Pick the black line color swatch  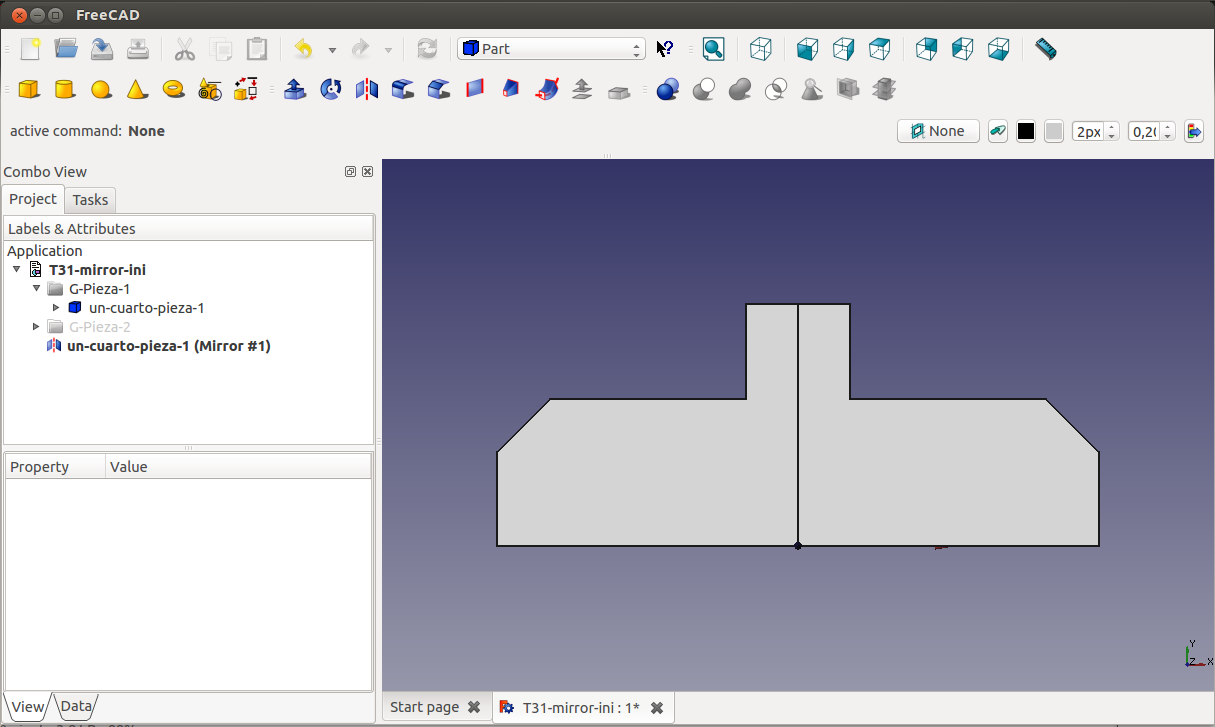(x=1026, y=131)
